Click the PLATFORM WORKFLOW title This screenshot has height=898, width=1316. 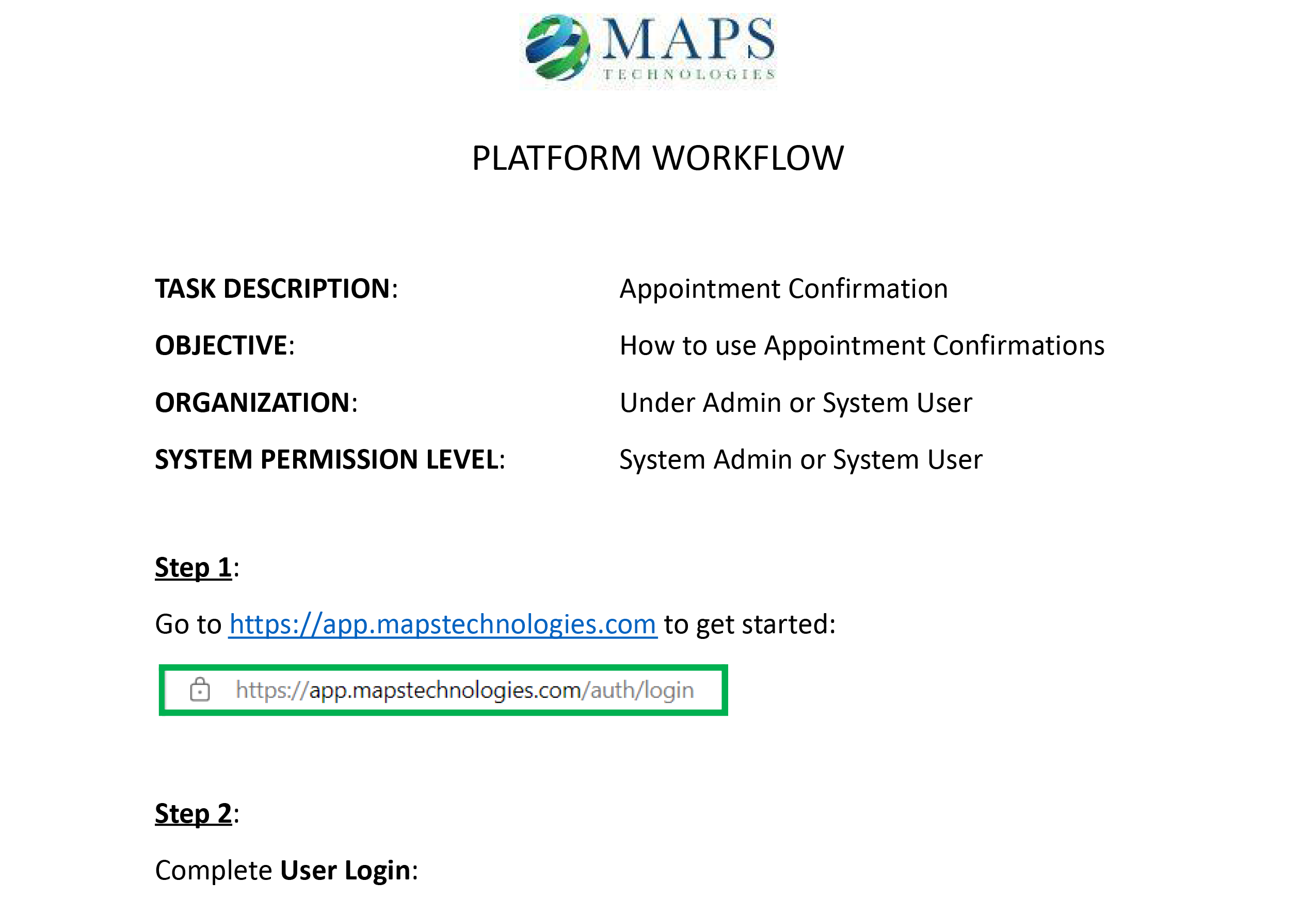click(x=657, y=157)
